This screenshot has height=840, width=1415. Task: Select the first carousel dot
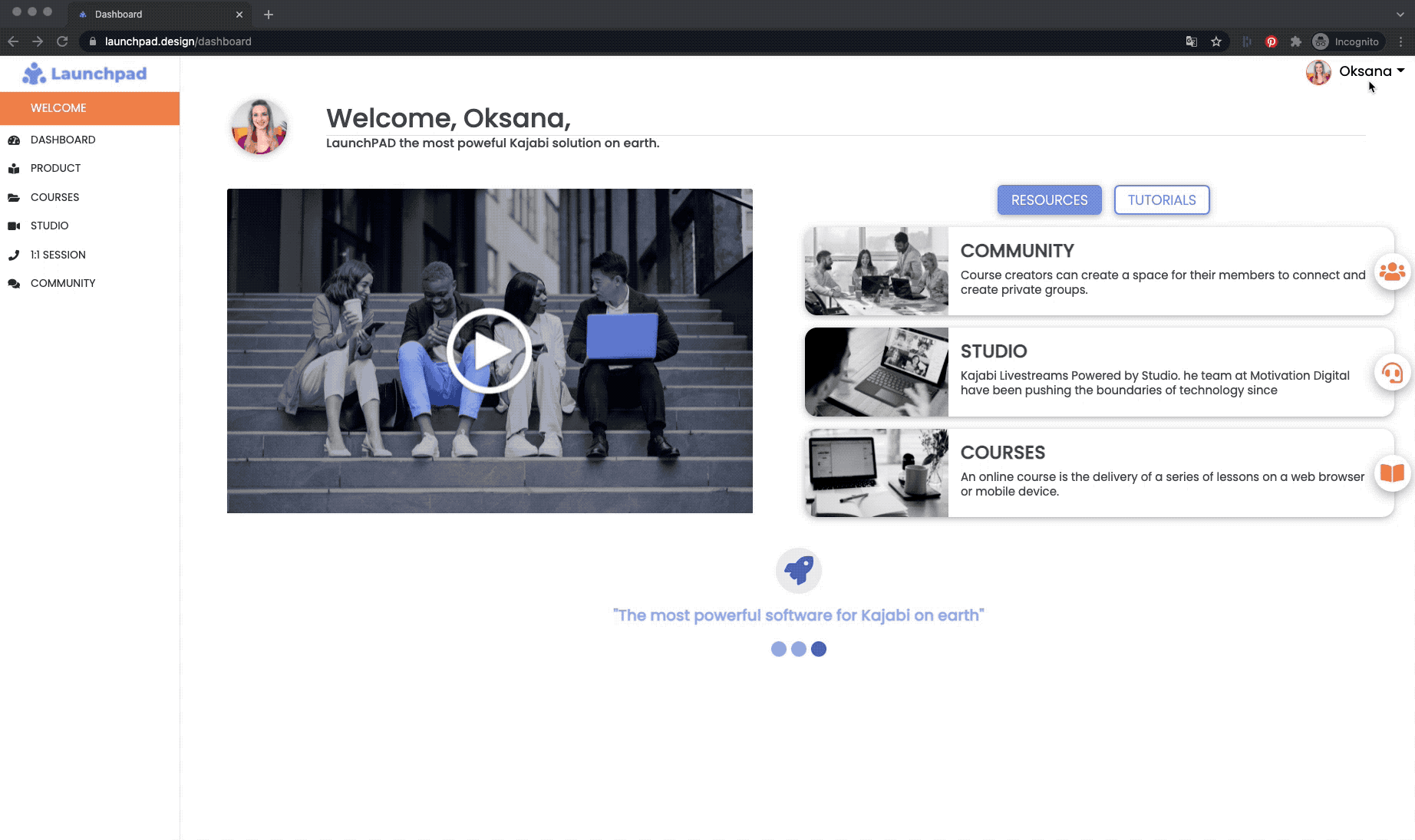click(x=779, y=649)
